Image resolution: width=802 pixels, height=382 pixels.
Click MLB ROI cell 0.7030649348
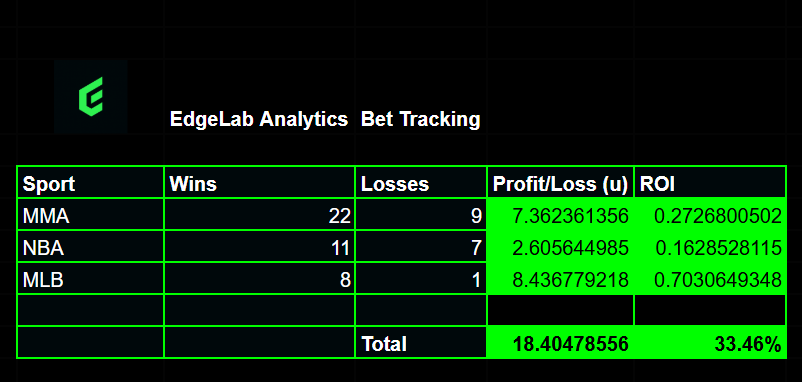click(710, 279)
